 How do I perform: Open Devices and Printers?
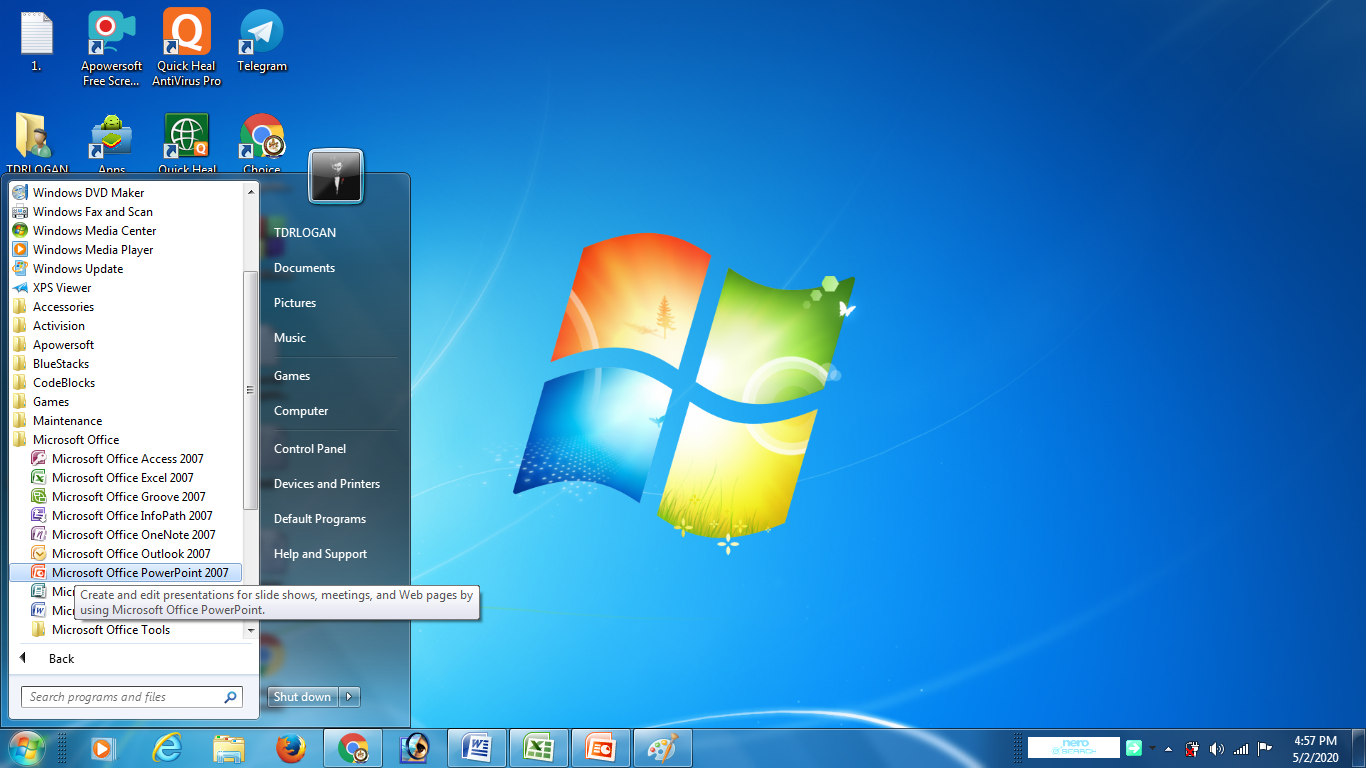(327, 484)
